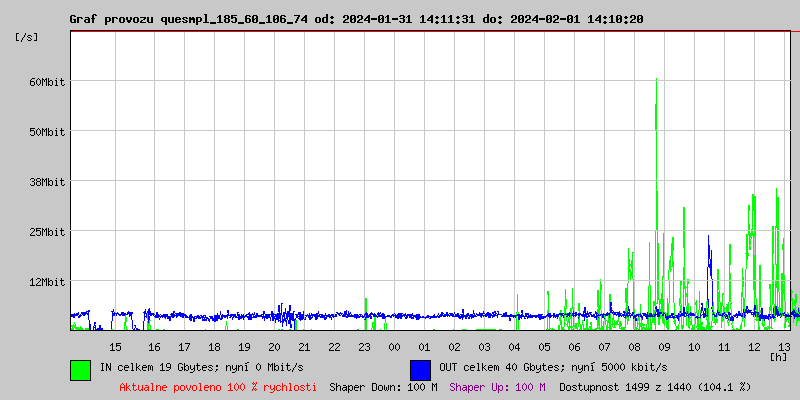Click the red 'Aktualne povoleno 100 % rychlosti' text
This screenshot has width=800, height=400.
click(x=218, y=387)
